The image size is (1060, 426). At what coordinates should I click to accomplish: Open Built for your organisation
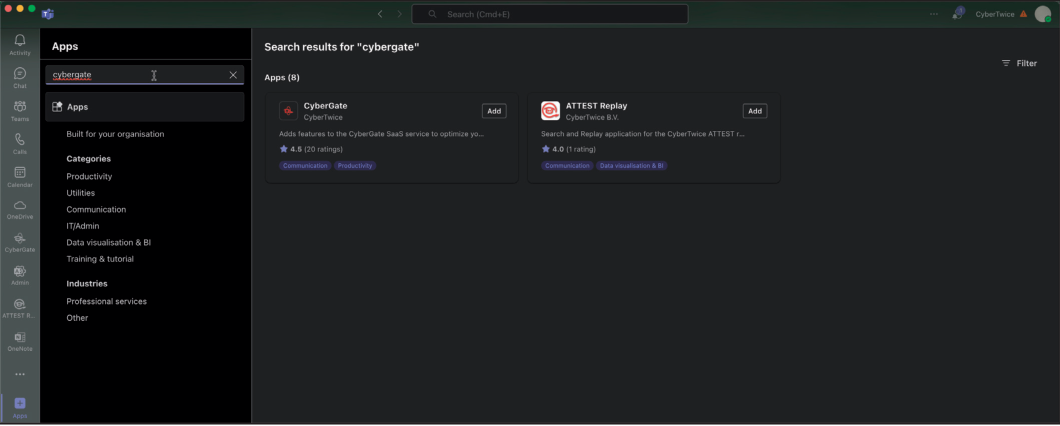115,134
